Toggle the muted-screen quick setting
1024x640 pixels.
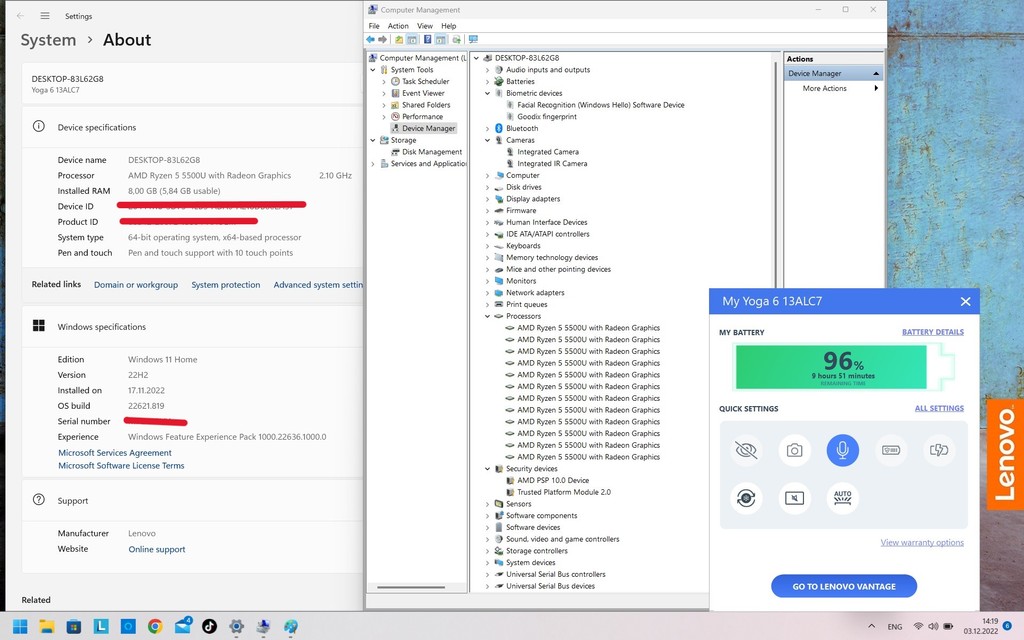pos(794,498)
